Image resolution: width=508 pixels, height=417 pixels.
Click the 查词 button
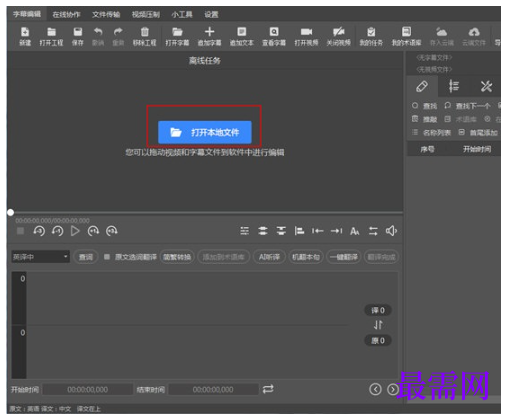click(86, 257)
